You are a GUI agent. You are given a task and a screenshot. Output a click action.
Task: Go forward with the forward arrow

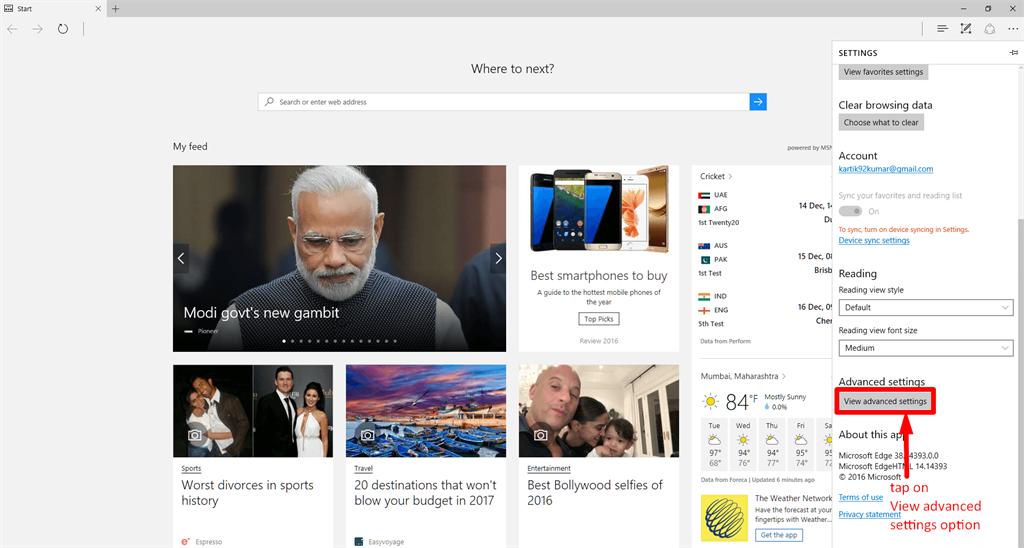pos(38,29)
